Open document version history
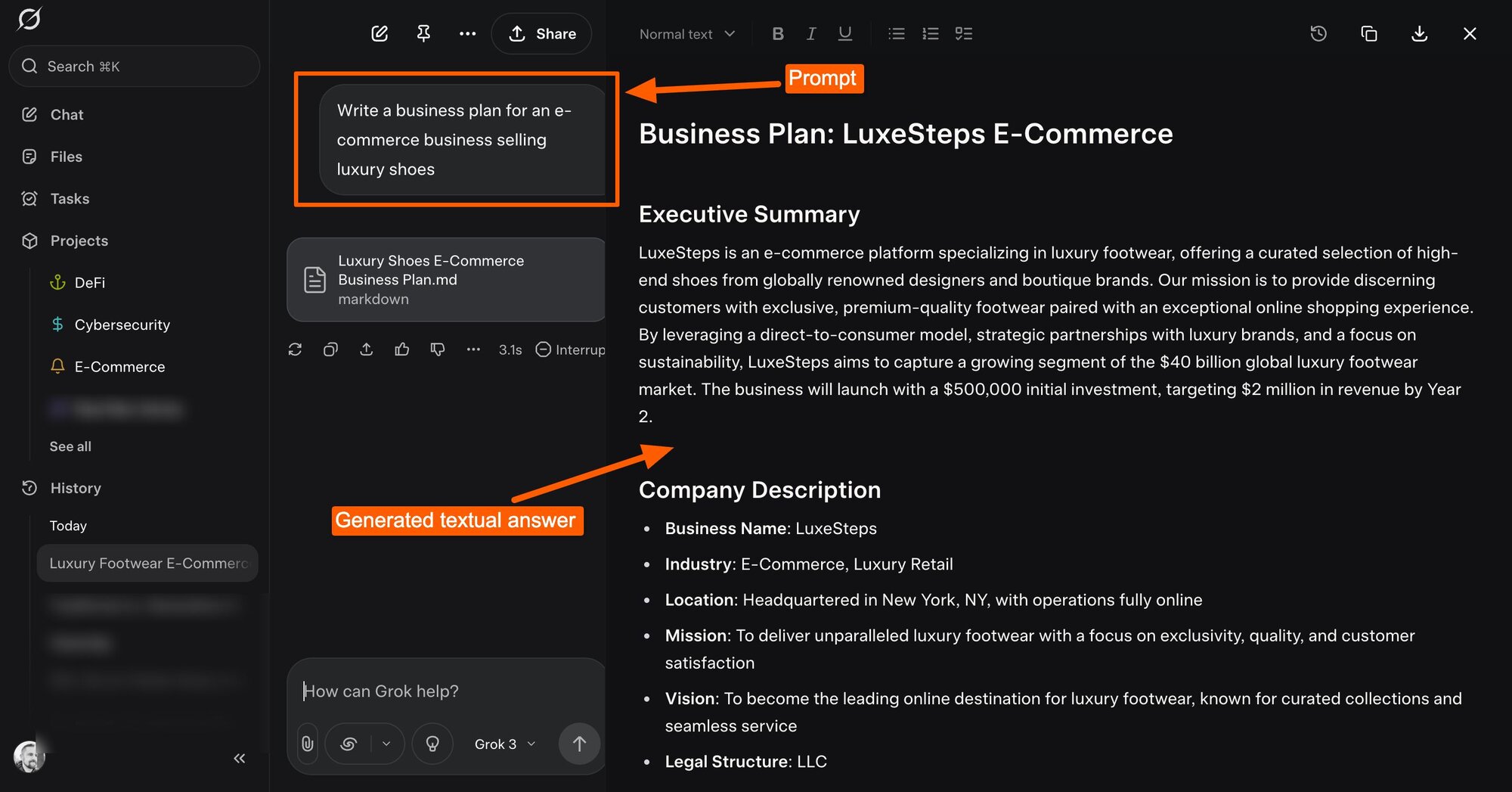 coord(1318,33)
